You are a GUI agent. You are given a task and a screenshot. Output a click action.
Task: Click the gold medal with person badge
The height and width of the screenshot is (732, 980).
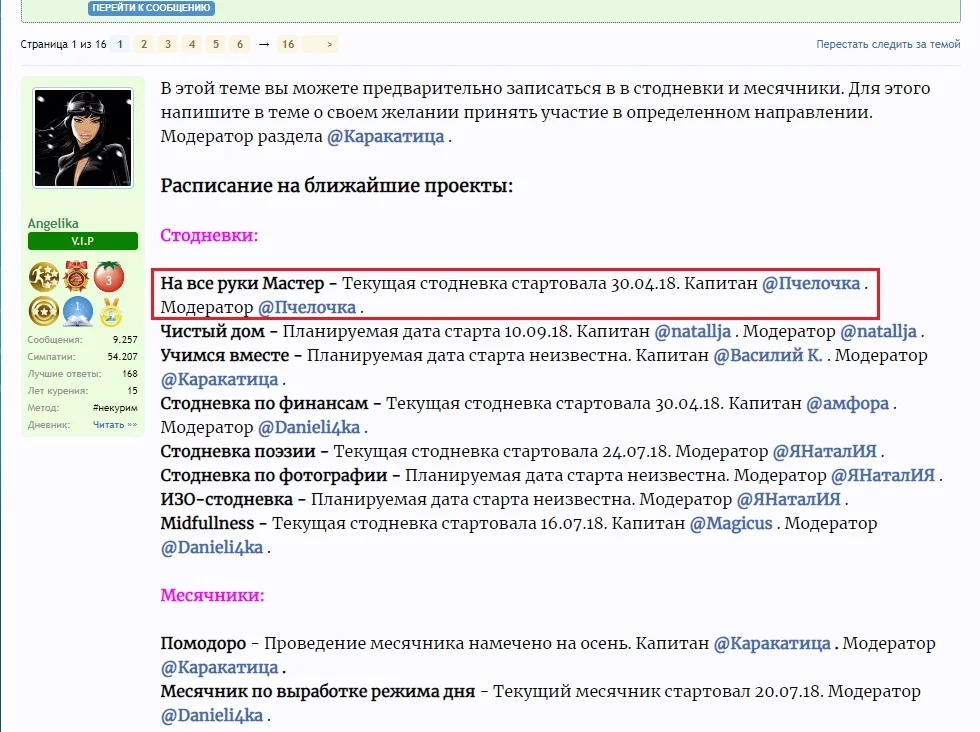pos(109,312)
